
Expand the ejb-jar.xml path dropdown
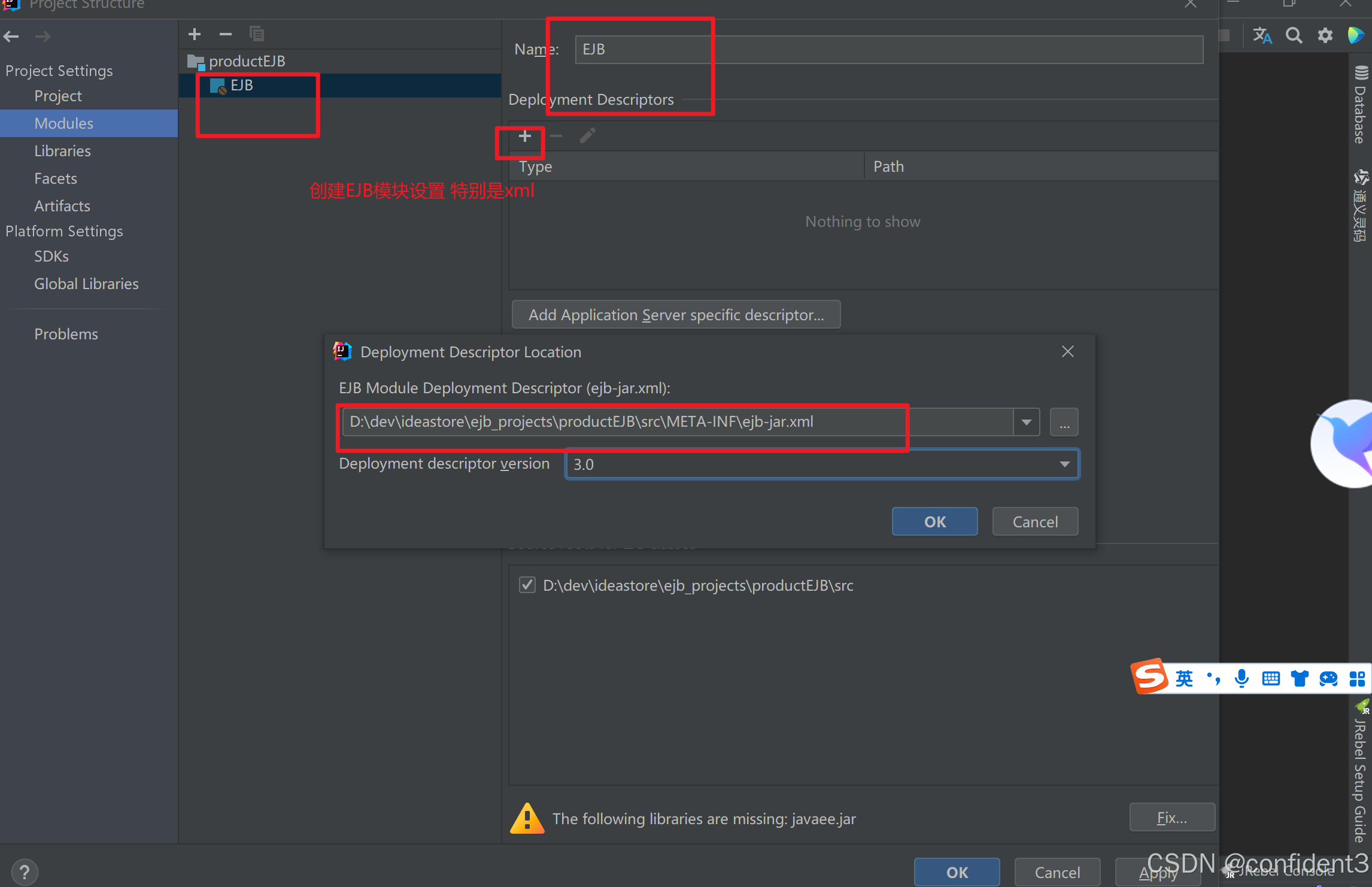[x=1026, y=423]
